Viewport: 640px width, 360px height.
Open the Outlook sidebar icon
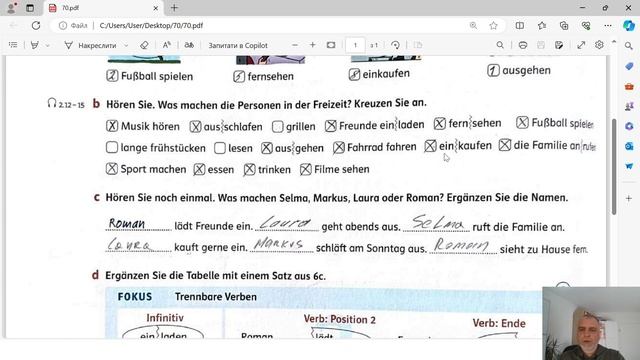pyautogui.click(x=629, y=146)
